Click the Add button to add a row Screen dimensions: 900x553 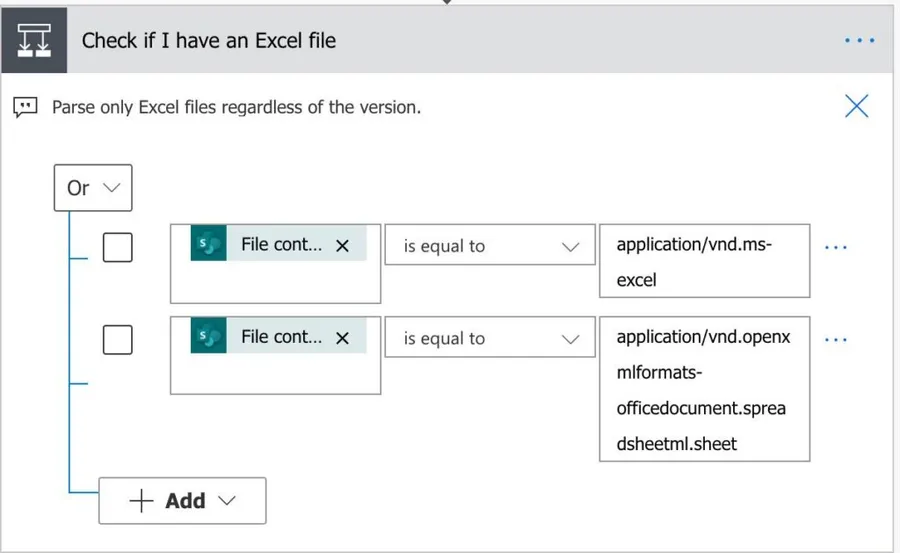182,501
